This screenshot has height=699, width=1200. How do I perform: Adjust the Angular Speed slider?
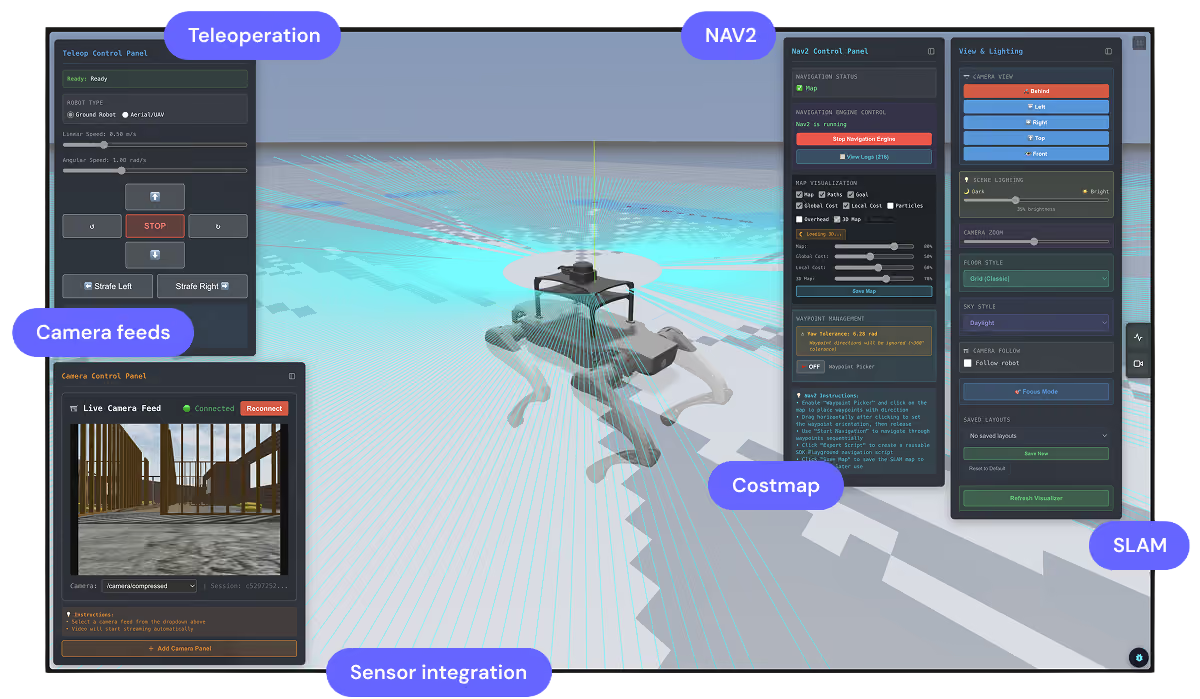click(155, 171)
